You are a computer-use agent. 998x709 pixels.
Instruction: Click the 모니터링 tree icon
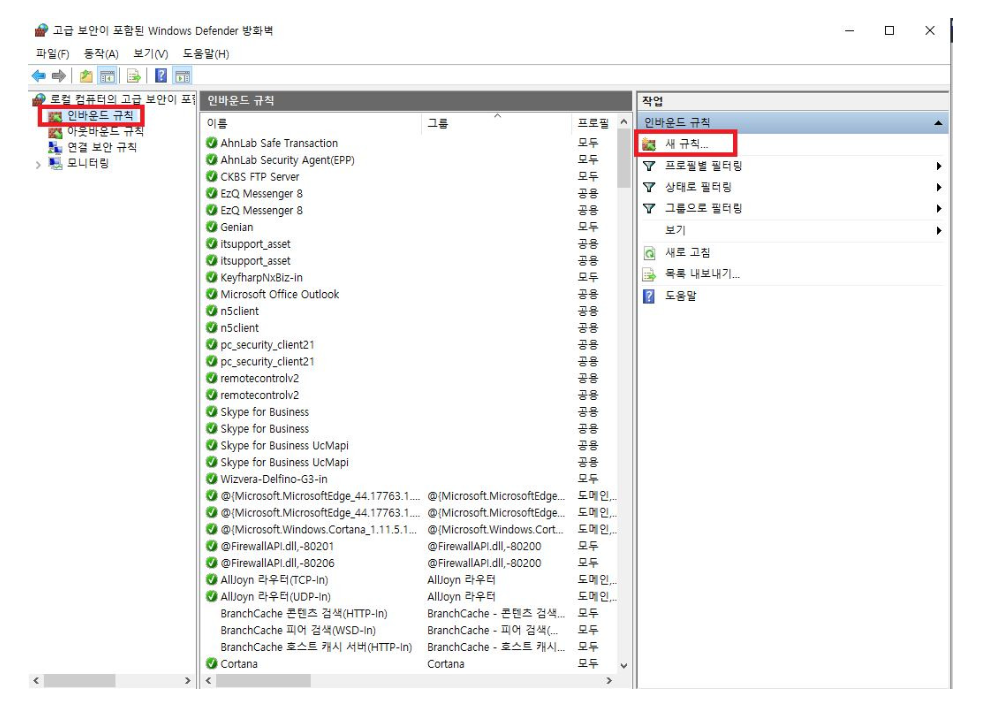click(55, 164)
